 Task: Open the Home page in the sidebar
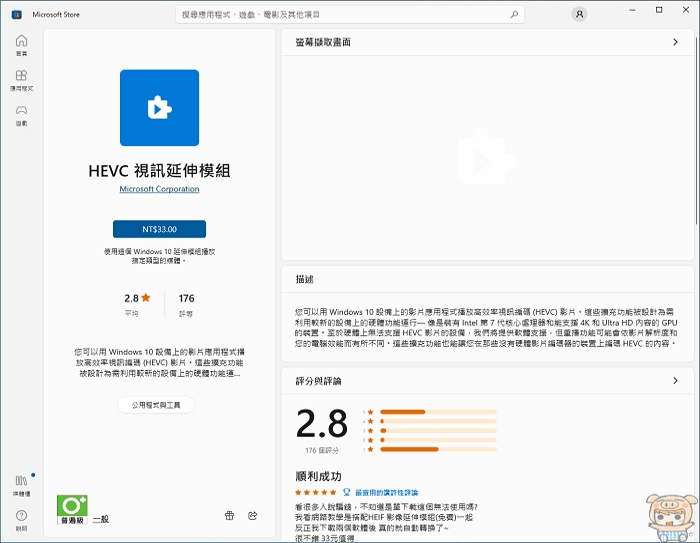coord(21,45)
